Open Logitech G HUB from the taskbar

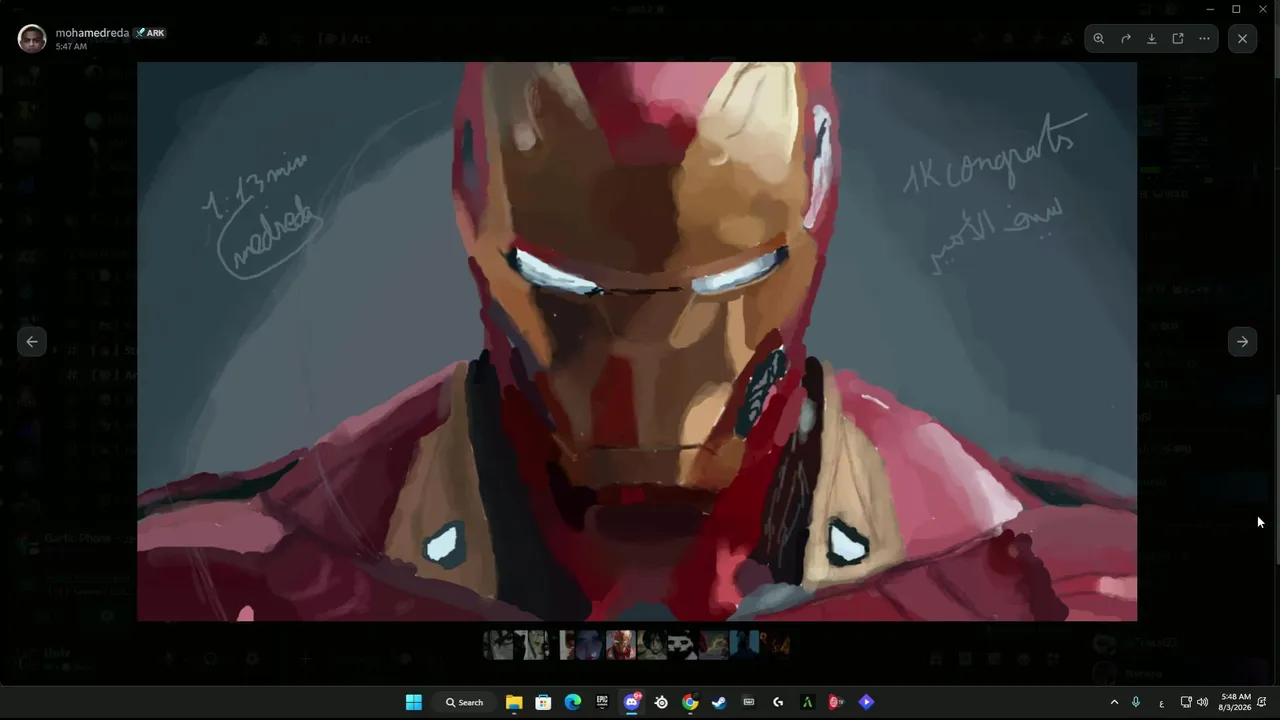pos(778,702)
